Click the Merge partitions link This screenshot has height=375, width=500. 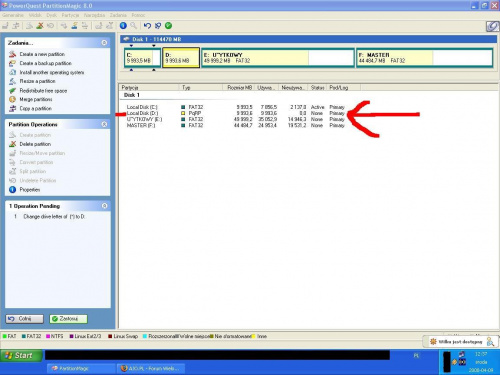36,99
